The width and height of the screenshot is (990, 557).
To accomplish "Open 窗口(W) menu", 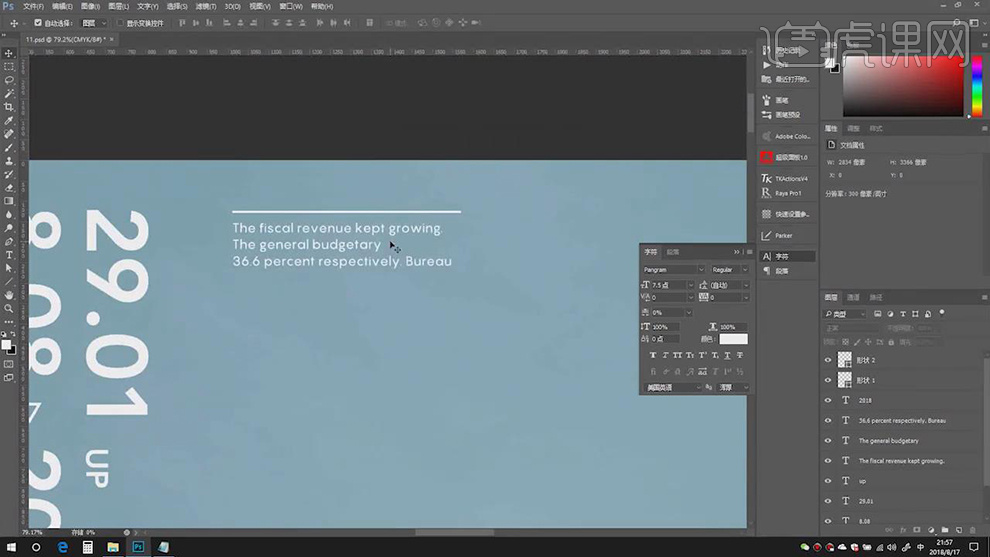I will pos(290,6).
